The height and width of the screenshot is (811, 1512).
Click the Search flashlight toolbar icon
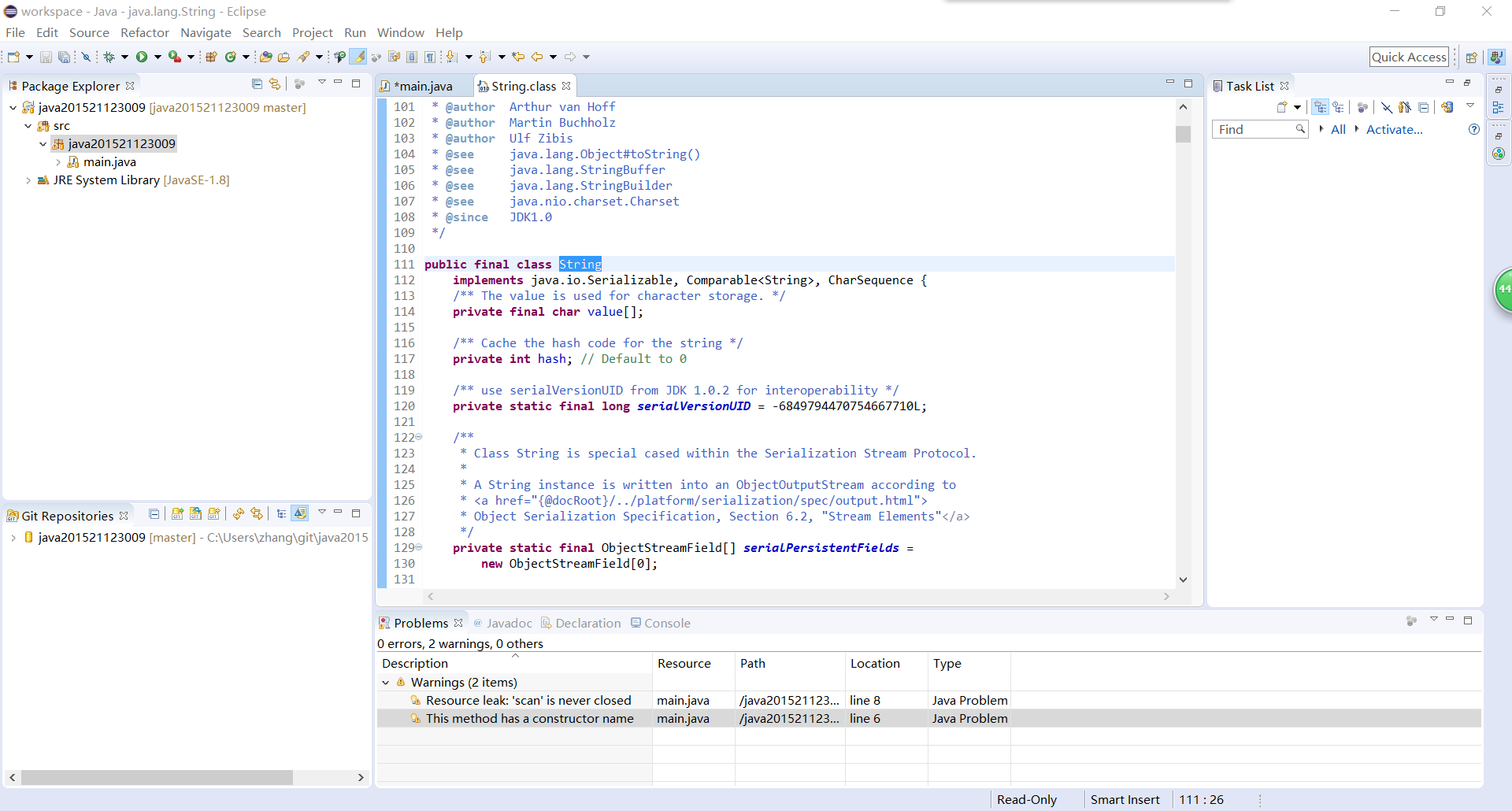point(303,57)
